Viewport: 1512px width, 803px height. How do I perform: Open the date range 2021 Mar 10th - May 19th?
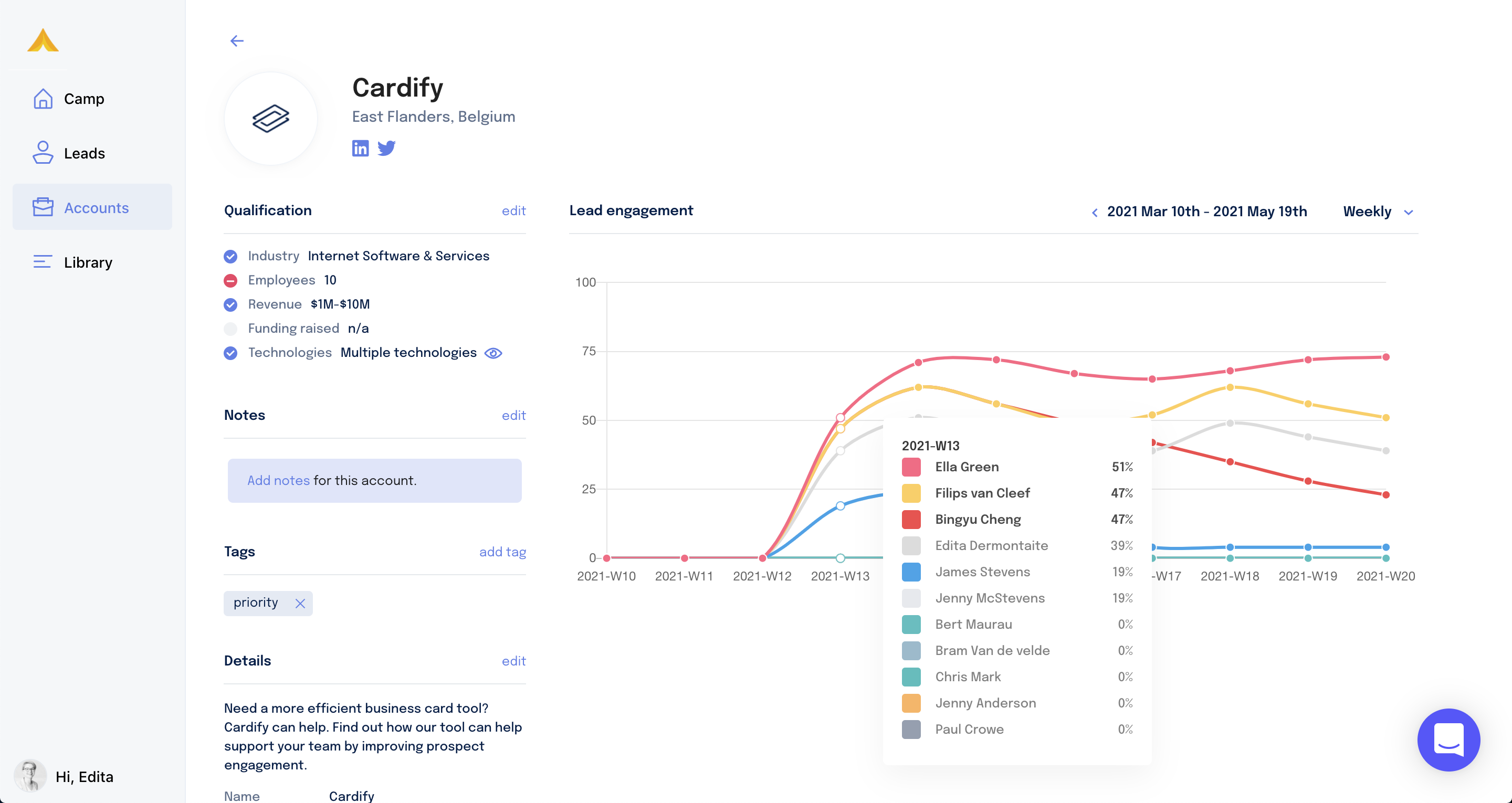click(1207, 212)
